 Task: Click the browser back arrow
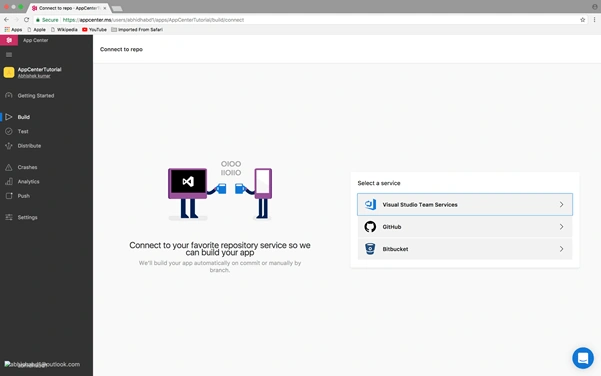coord(6,20)
